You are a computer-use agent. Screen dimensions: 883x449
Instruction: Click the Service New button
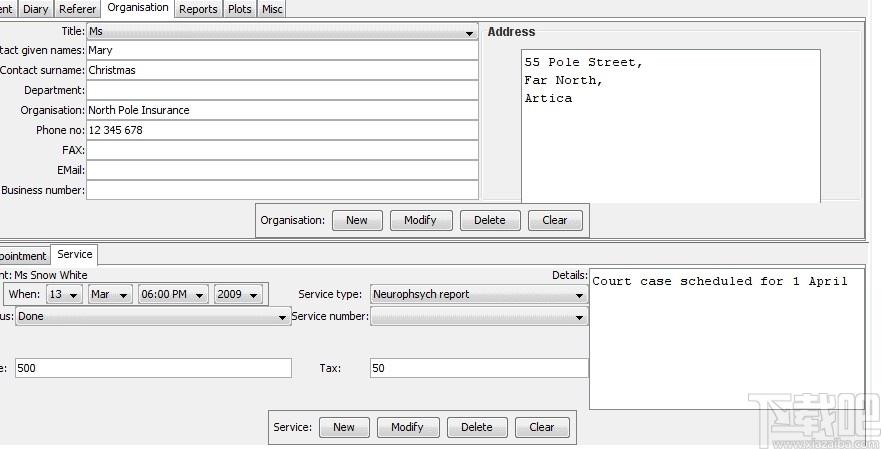click(x=344, y=427)
